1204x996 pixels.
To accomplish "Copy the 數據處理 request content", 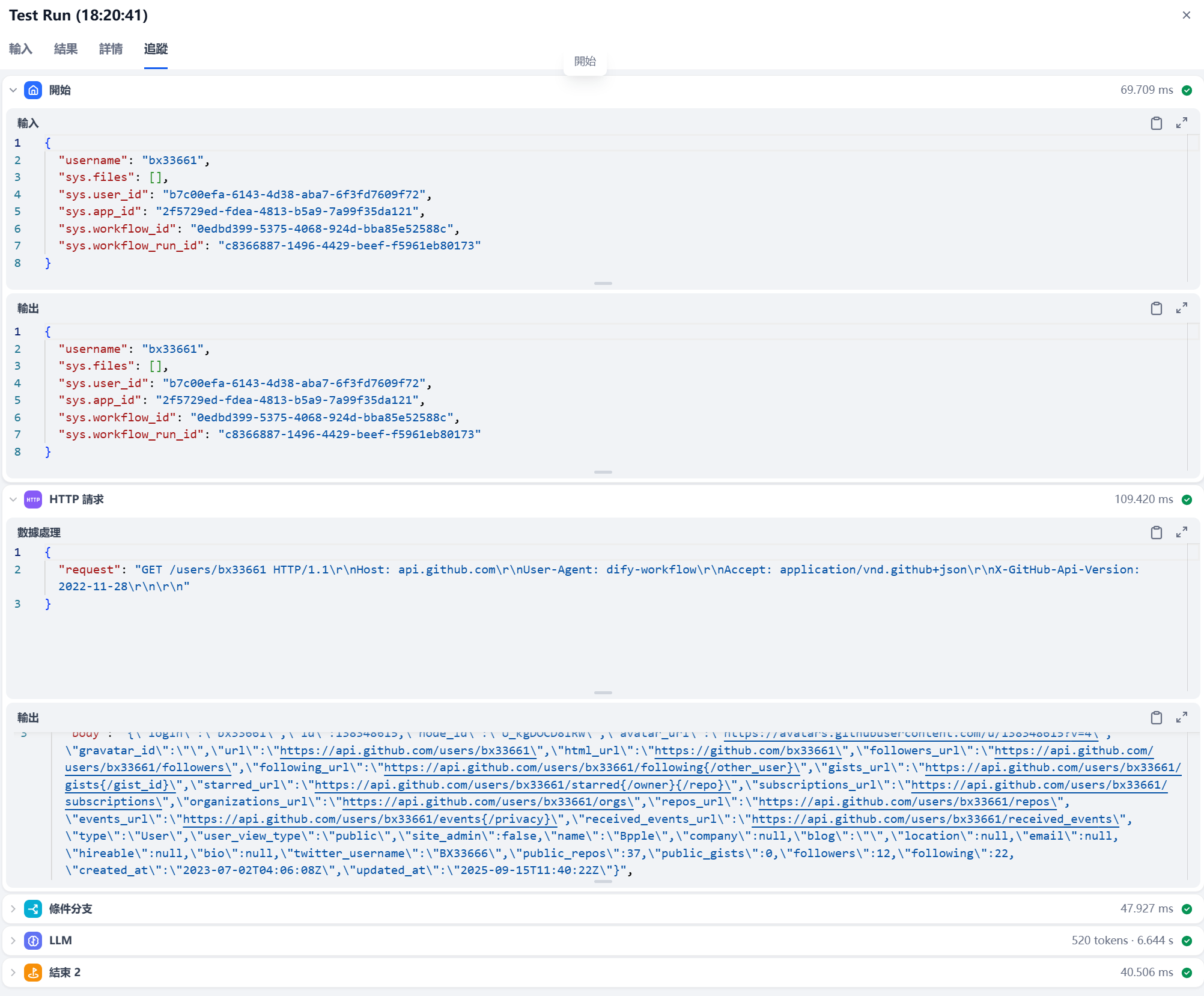I will (x=1156, y=533).
